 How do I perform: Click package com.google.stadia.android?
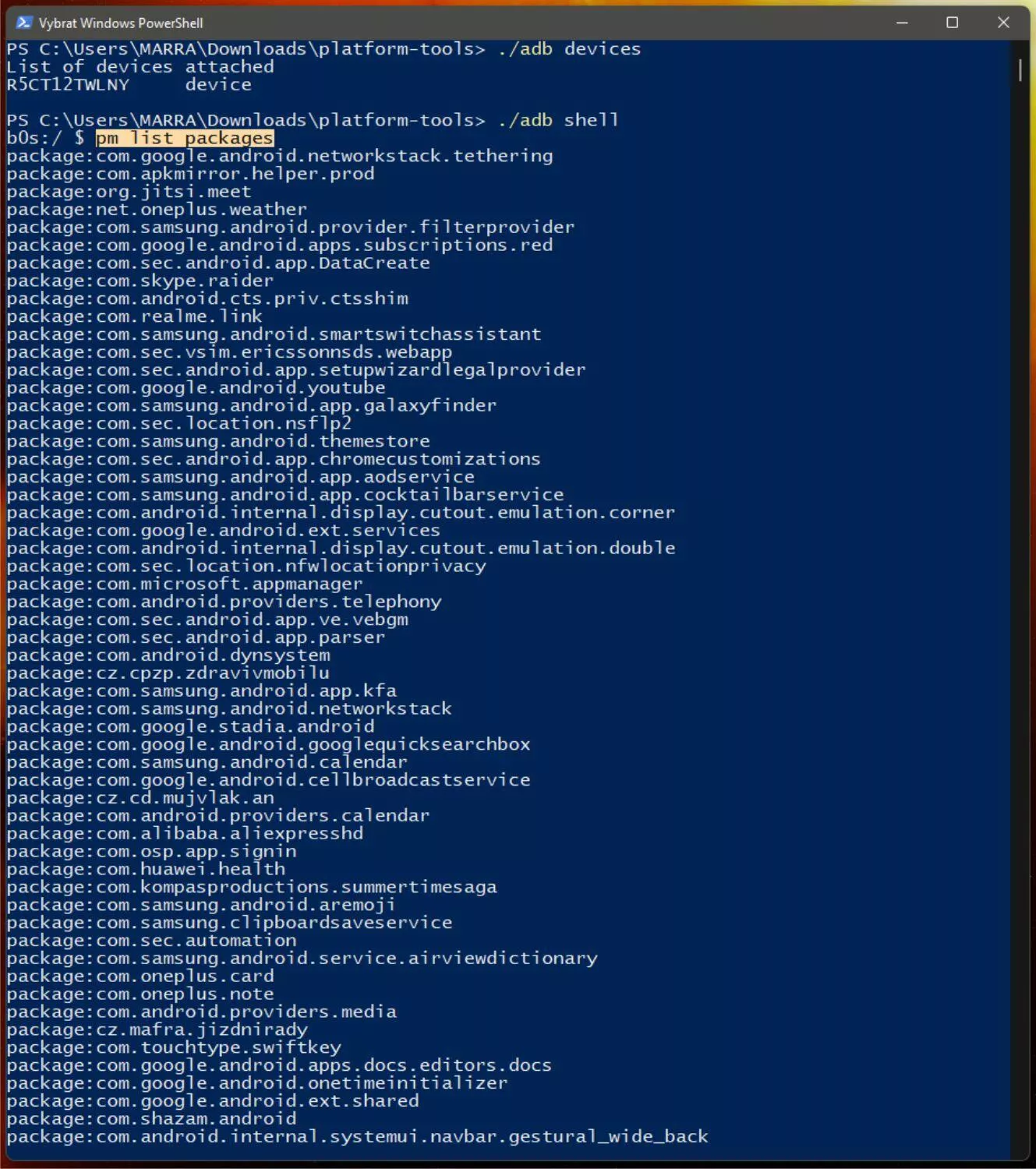pyautogui.click(x=190, y=726)
